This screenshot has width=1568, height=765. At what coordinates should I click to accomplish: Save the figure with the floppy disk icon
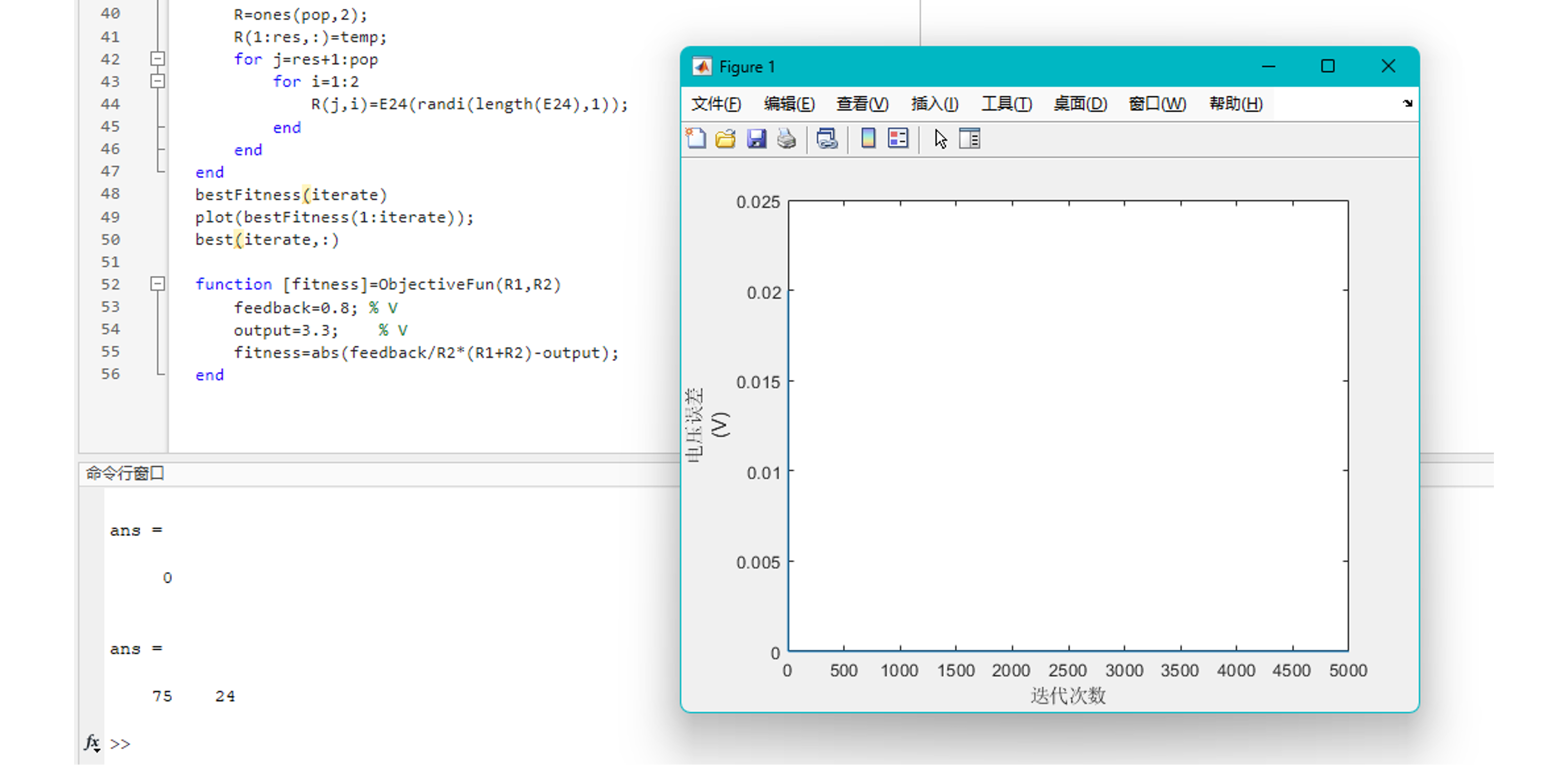point(756,139)
